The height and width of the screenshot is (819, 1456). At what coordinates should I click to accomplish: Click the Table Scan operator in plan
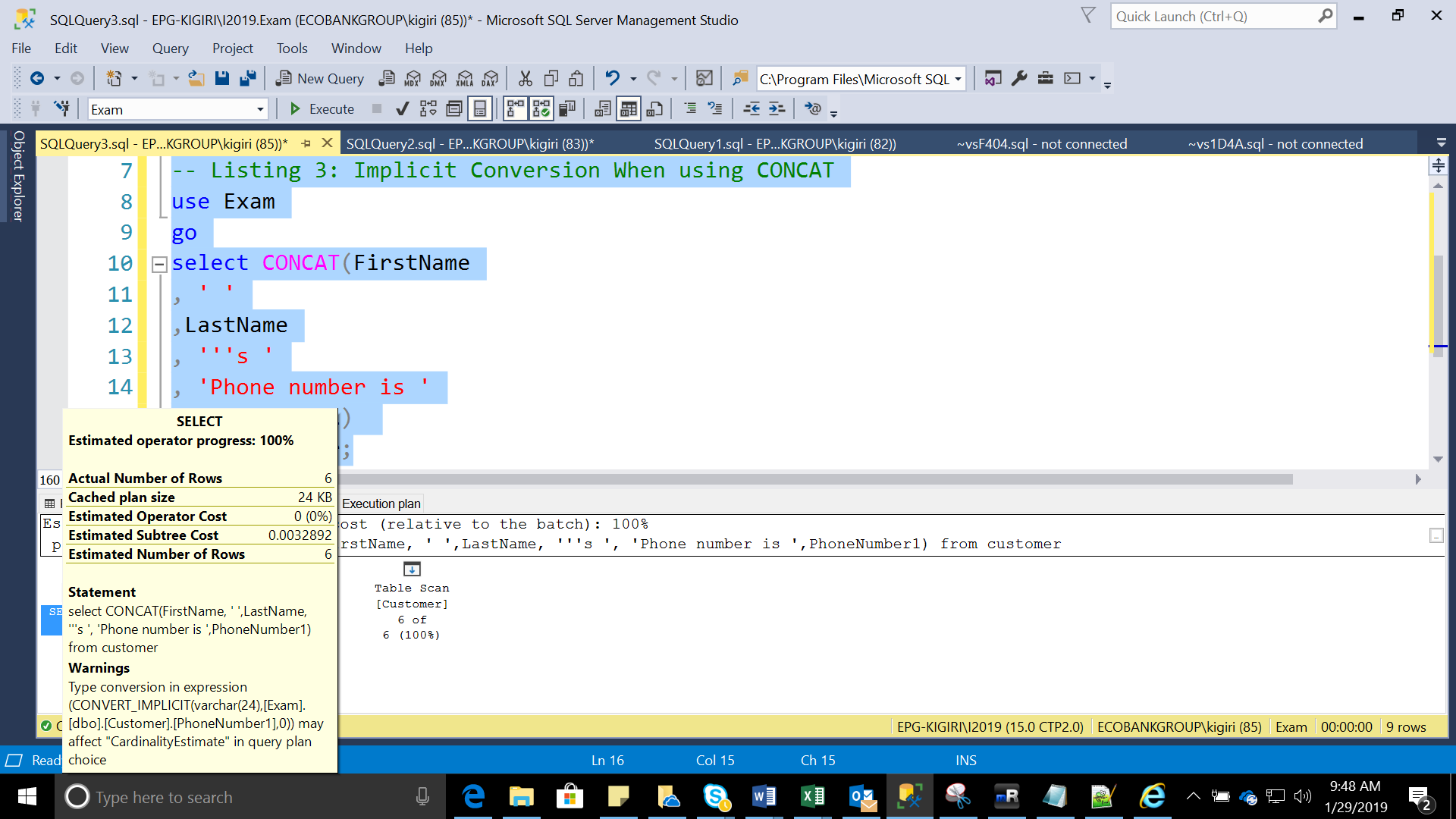click(x=412, y=601)
